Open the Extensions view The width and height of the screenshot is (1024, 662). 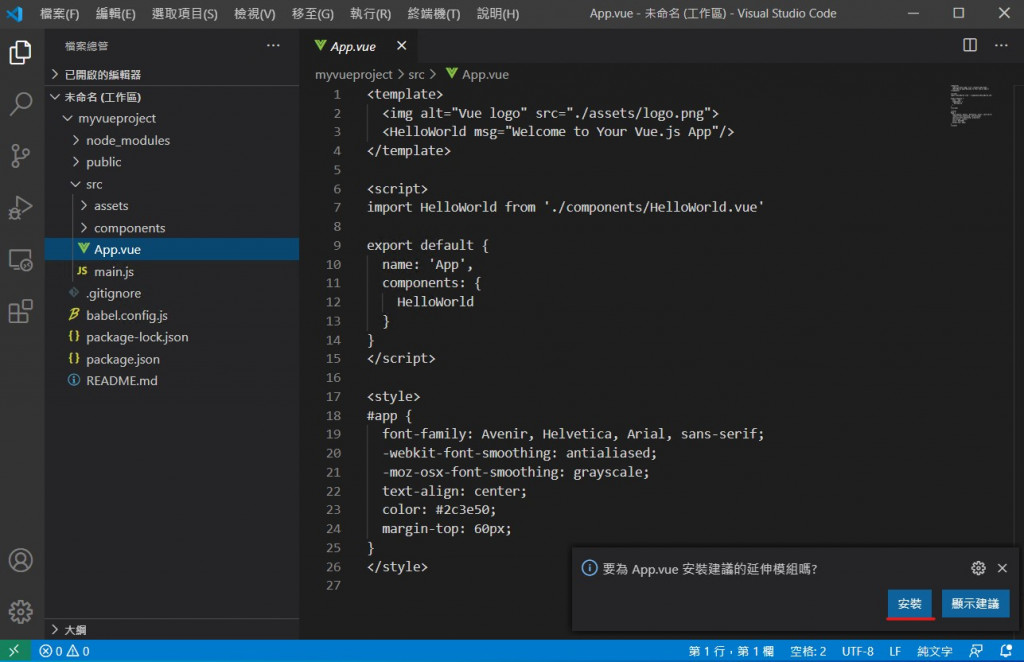point(20,311)
